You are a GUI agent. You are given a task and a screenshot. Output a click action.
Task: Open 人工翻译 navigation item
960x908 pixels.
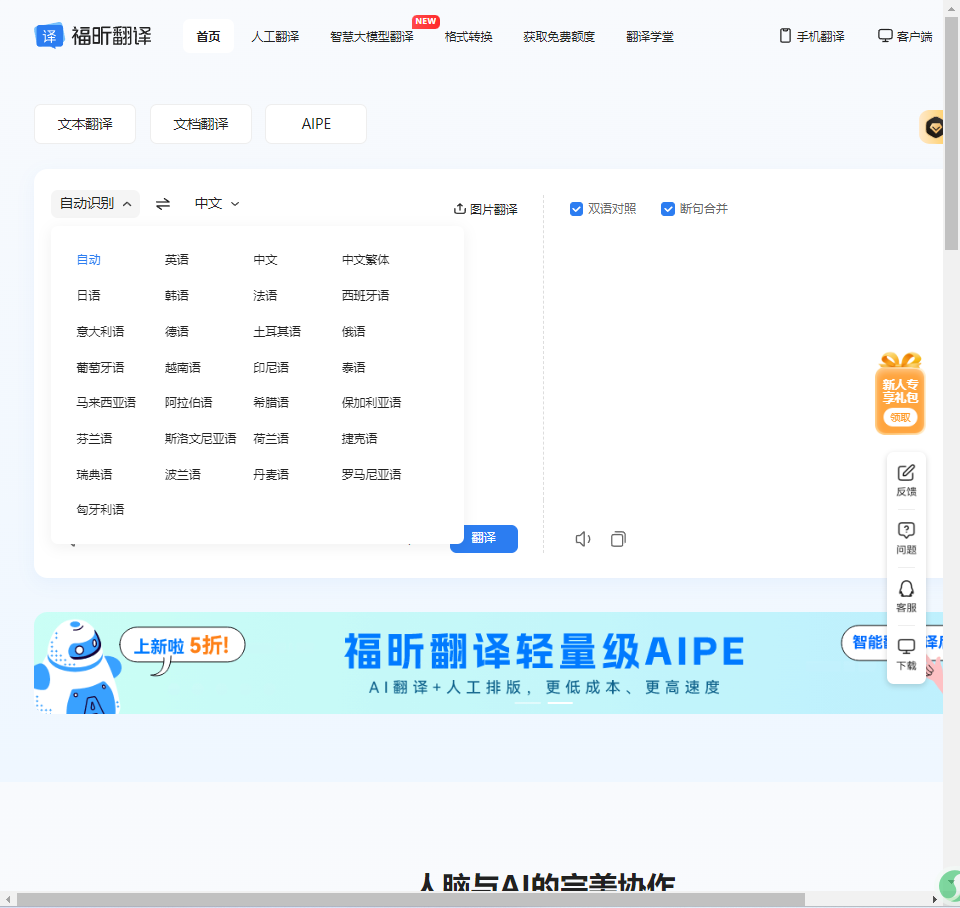pos(276,37)
